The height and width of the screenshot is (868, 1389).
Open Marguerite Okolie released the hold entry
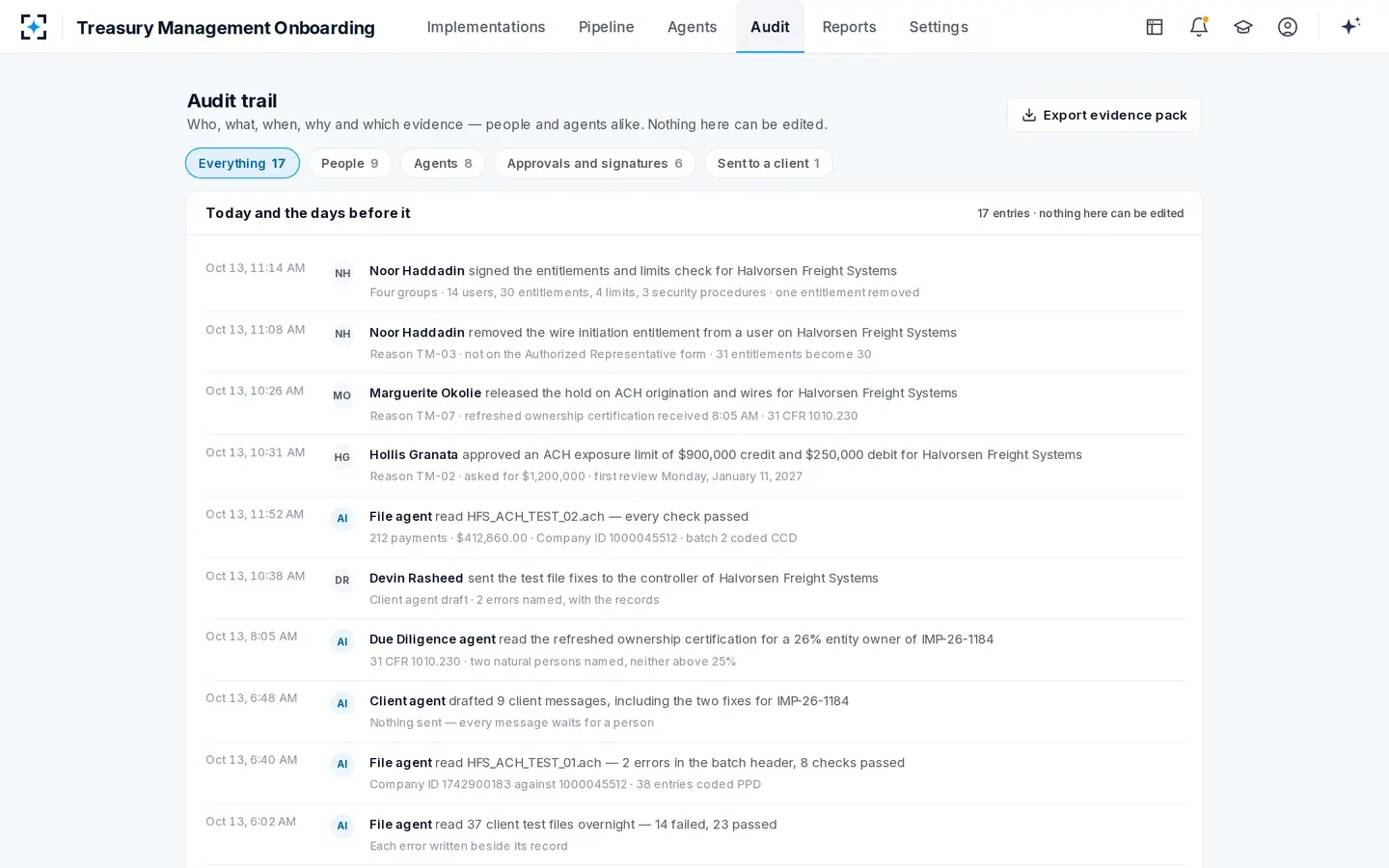click(x=694, y=404)
